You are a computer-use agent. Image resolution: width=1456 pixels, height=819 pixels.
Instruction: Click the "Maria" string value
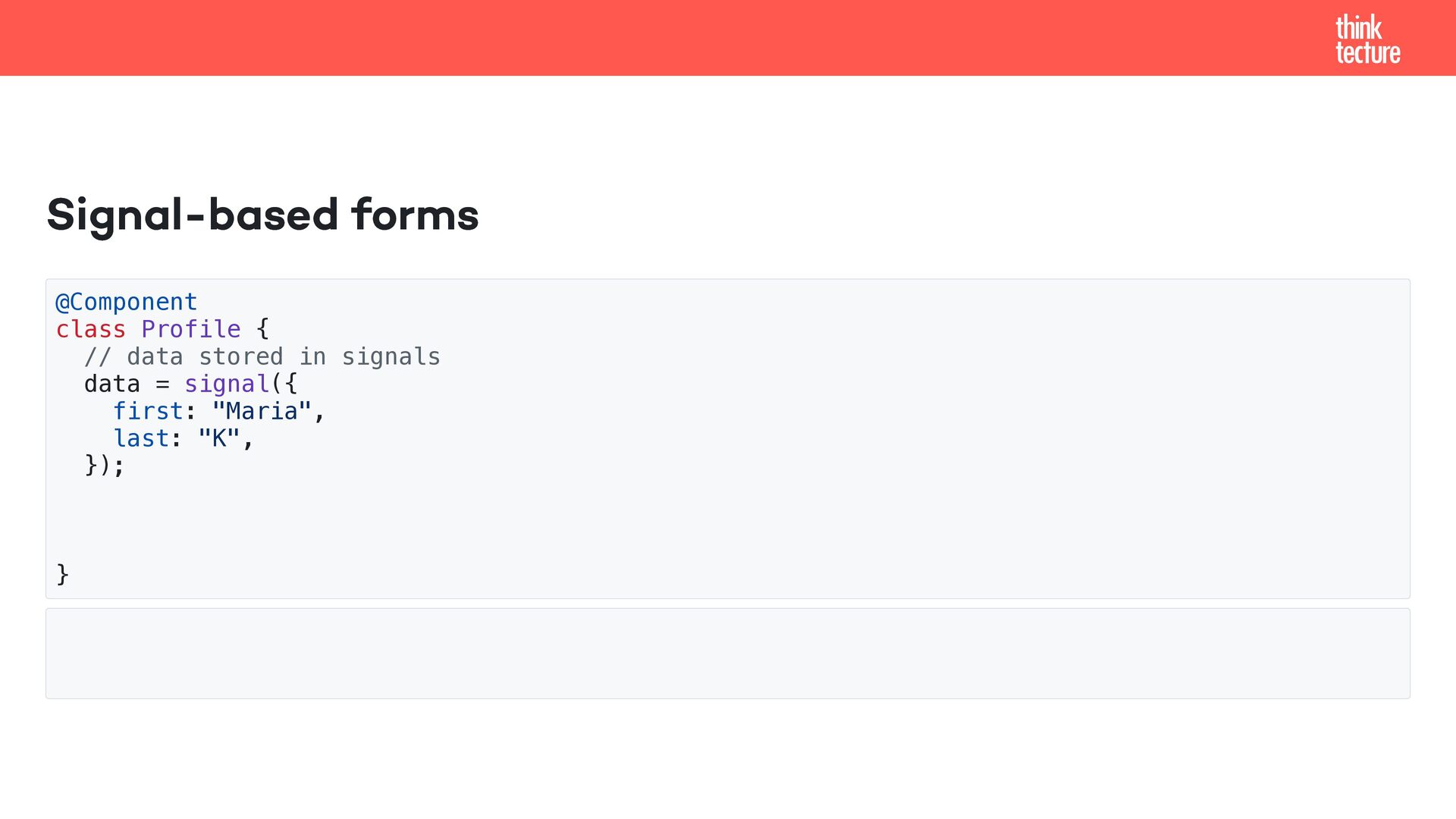pos(262,411)
